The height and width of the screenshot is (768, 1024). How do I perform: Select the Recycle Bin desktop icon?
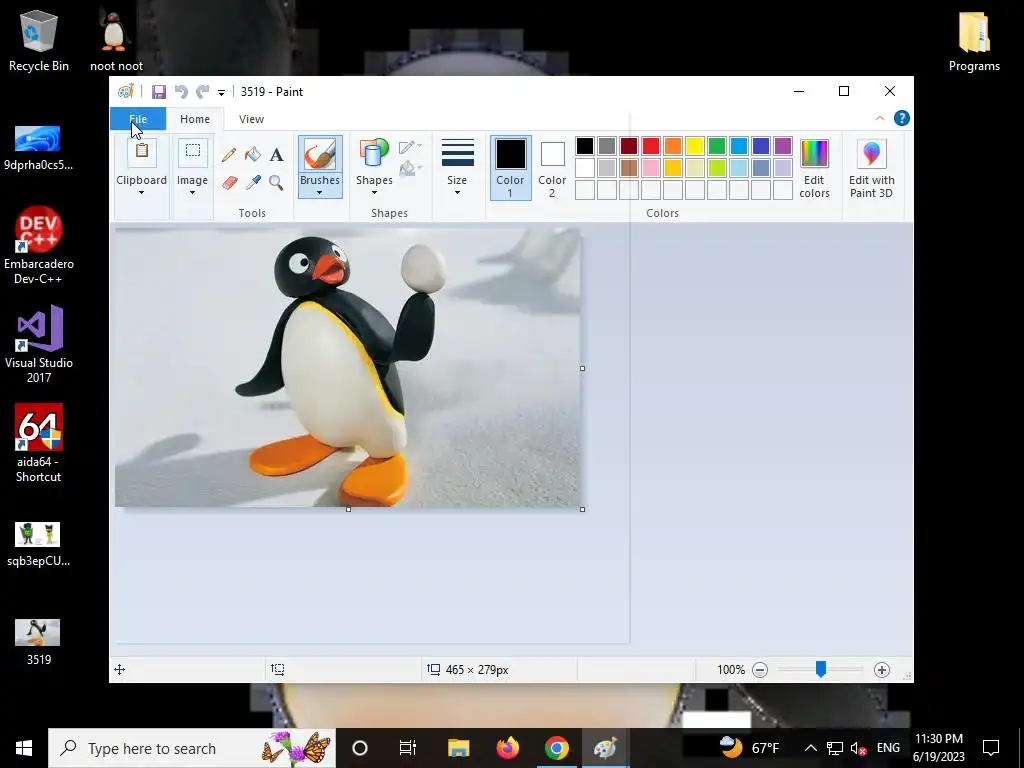tap(39, 41)
